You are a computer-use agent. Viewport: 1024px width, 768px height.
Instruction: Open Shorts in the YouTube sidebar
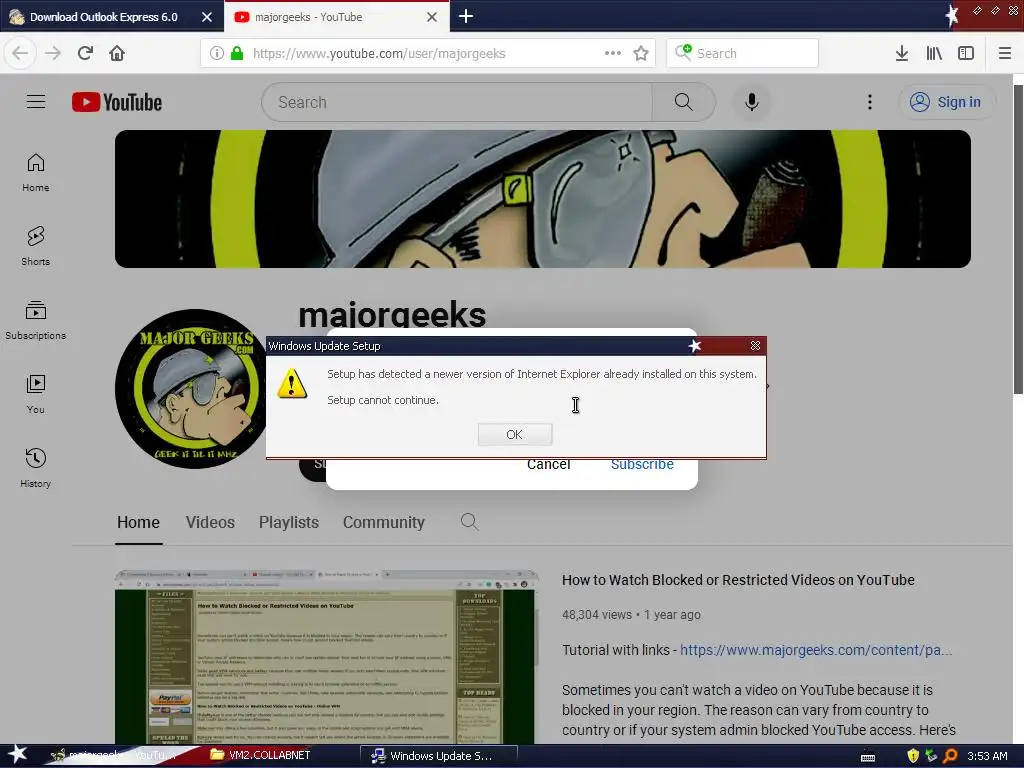[x=35, y=246]
